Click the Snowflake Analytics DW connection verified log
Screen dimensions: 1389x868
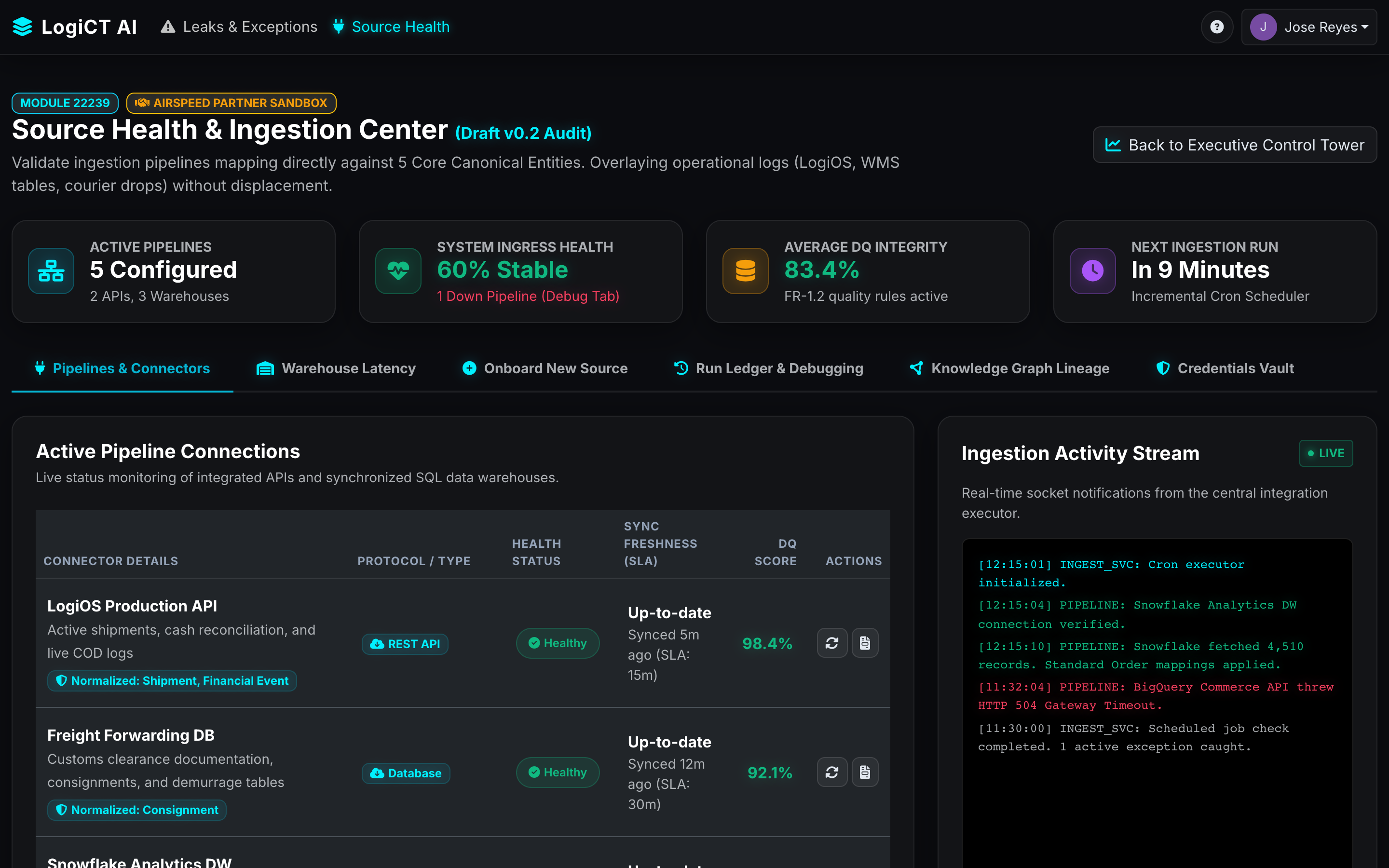click(1138, 614)
